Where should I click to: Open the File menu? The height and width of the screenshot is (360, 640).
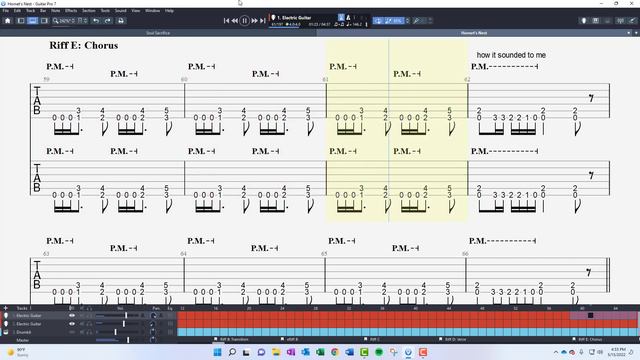[6, 11]
